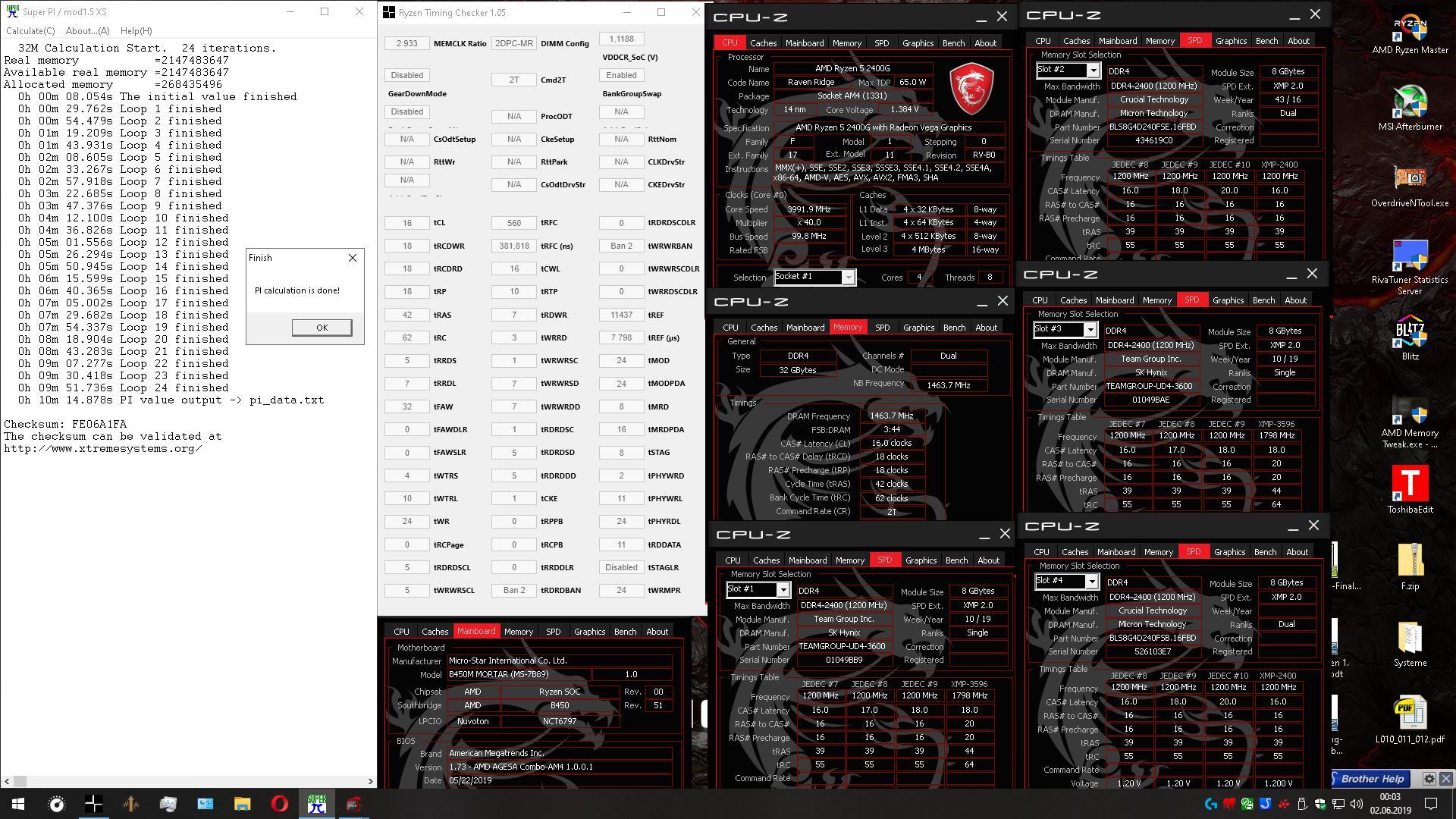The image size is (1456, 819).
Task: Open Brother Help settings gear
Action: tap(1429, 779)
